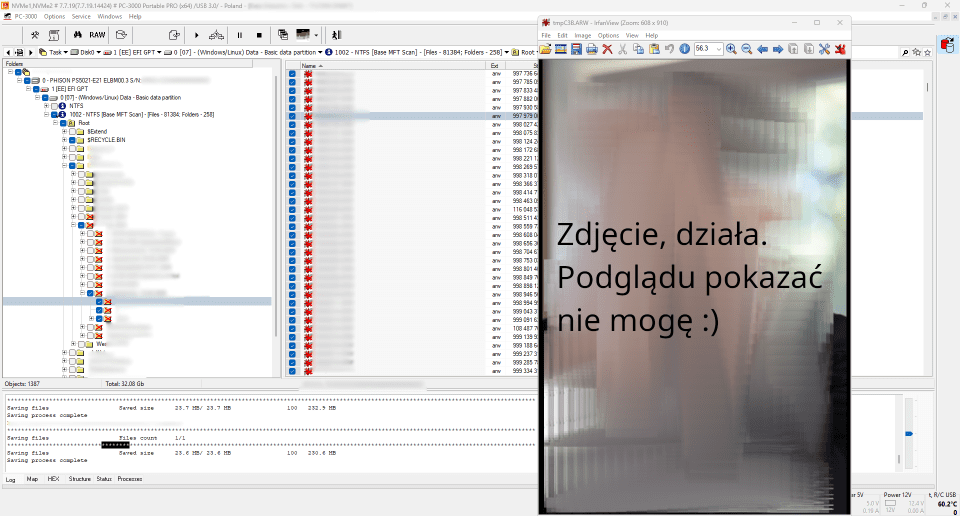Screen dimensions: 960x516
Task: Pause the running task
Action: pyautogui.click(x=239, y=35)
